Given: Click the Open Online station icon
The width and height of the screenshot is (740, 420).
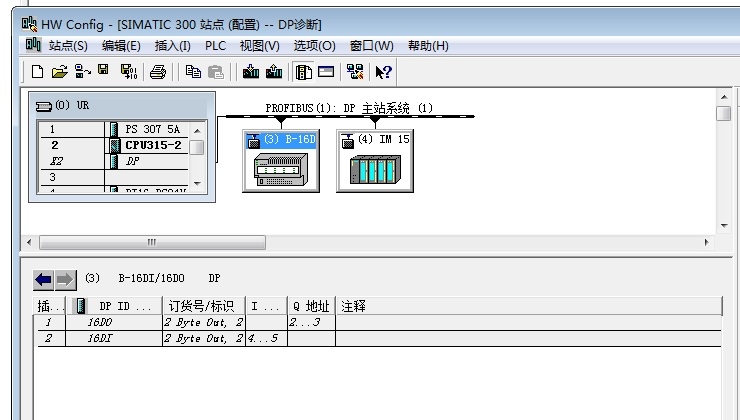Looking at the screenshot, I should [83, 71].
